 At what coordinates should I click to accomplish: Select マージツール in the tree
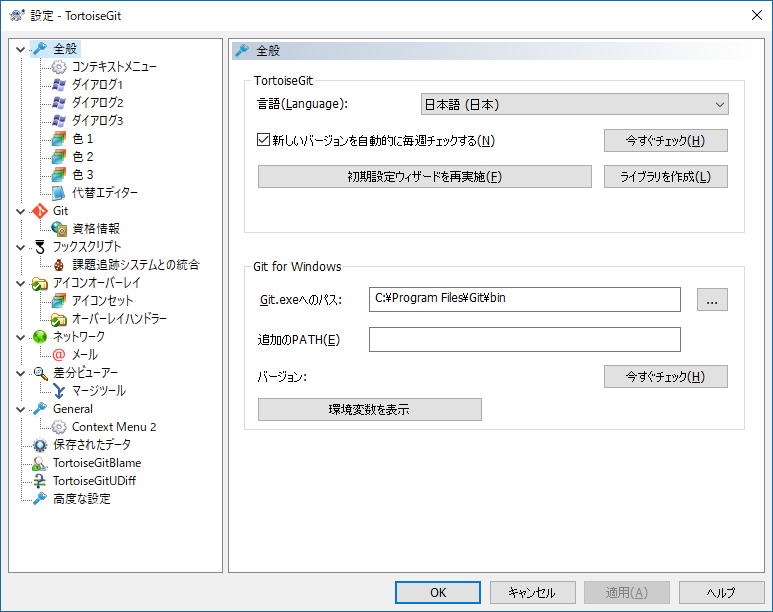coord(99,391)
